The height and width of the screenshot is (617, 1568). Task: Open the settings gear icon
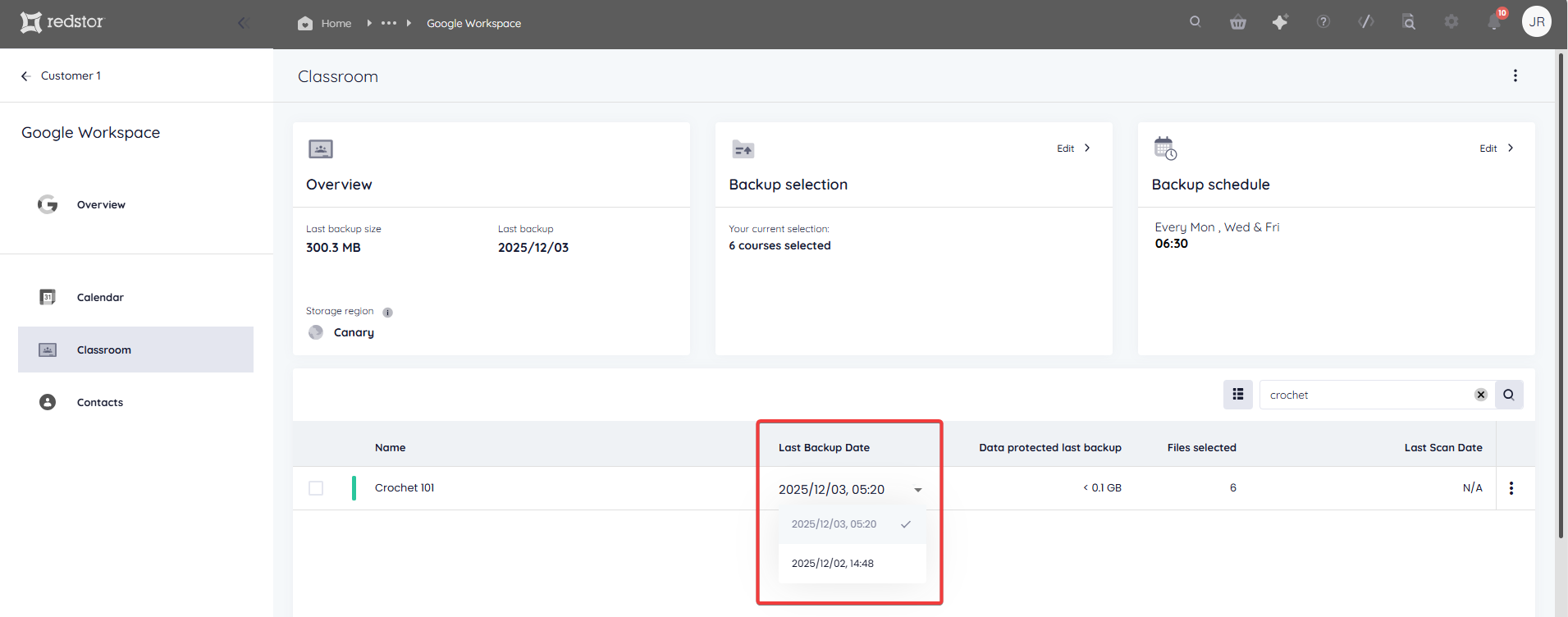tap(1451, 22)
